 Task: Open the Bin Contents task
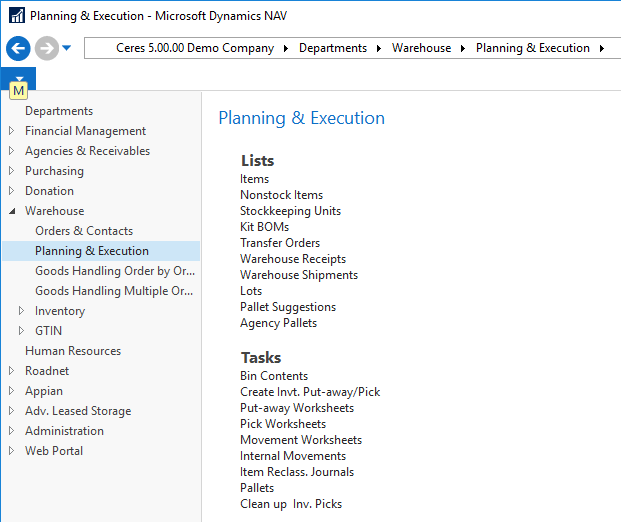click(274, 376)
